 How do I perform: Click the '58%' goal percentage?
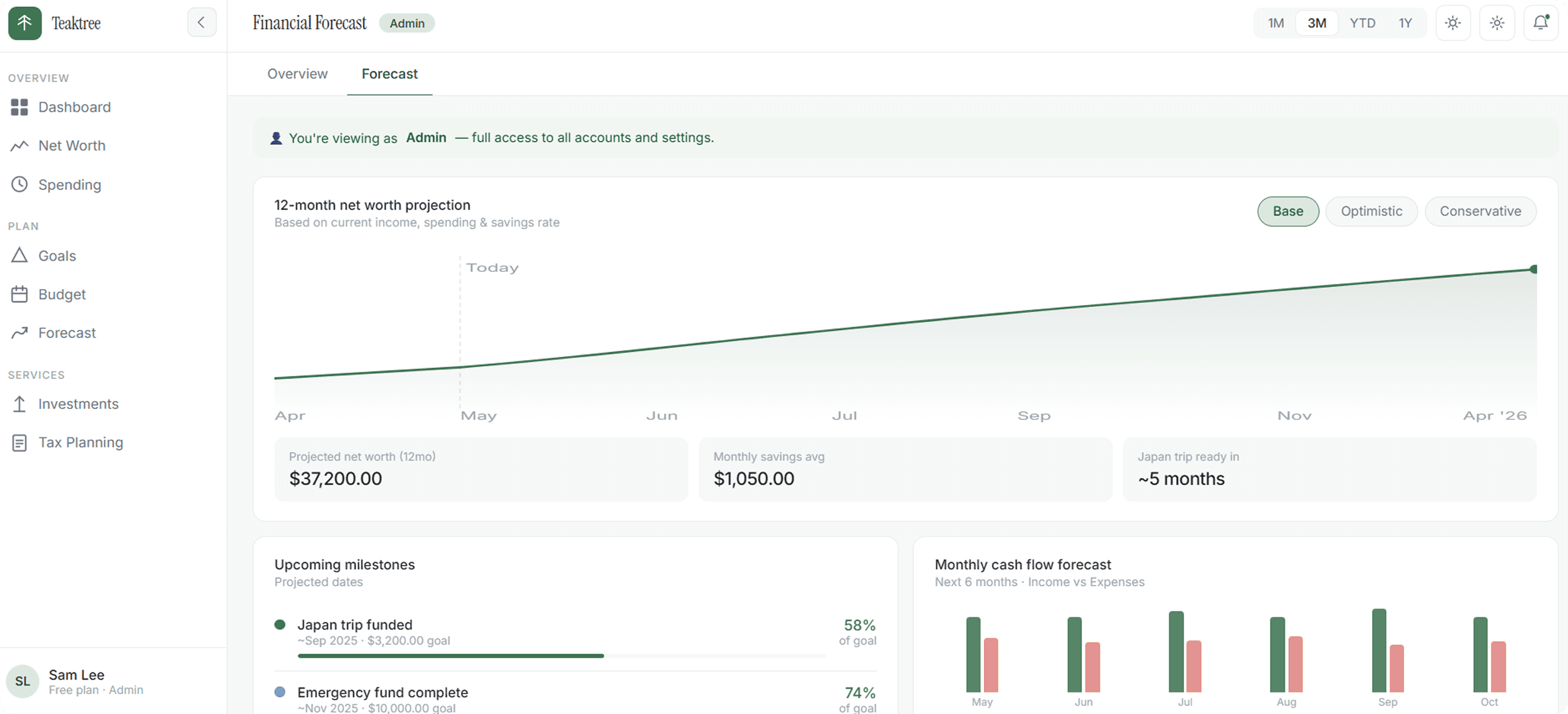point(859,625)
